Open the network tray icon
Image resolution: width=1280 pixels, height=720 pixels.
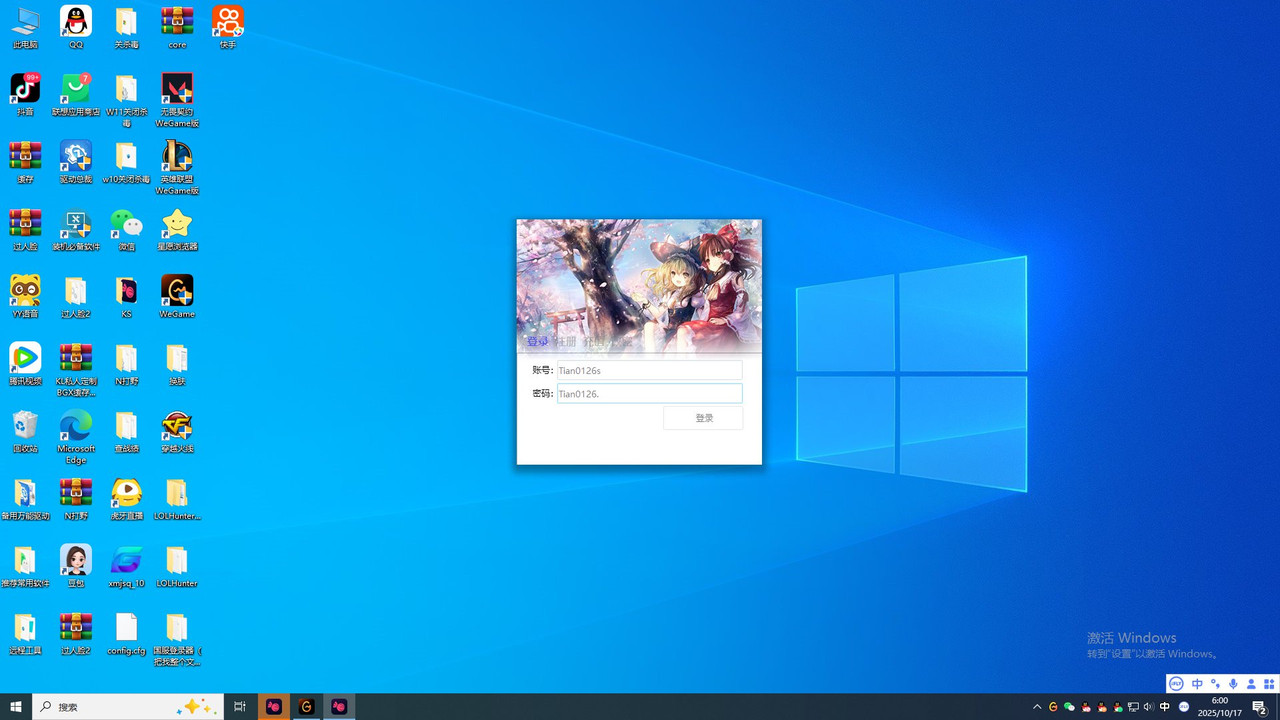point(1133,707)
